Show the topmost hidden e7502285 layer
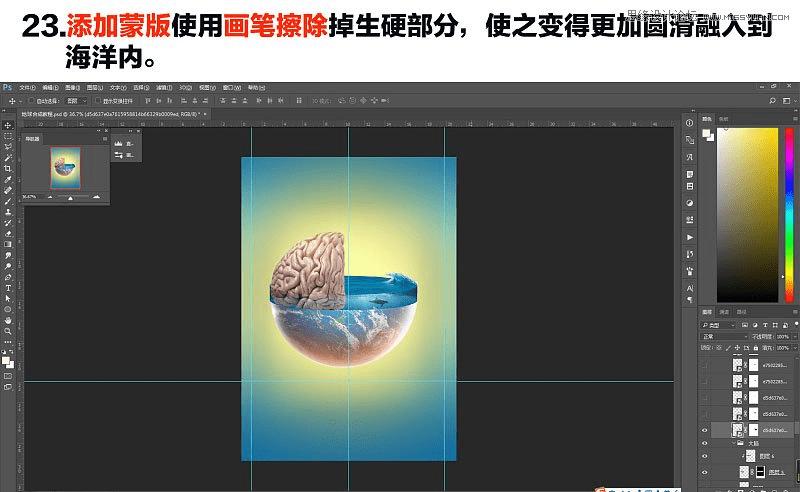Viewport: 800px width, 492px height. coord(705,365)
